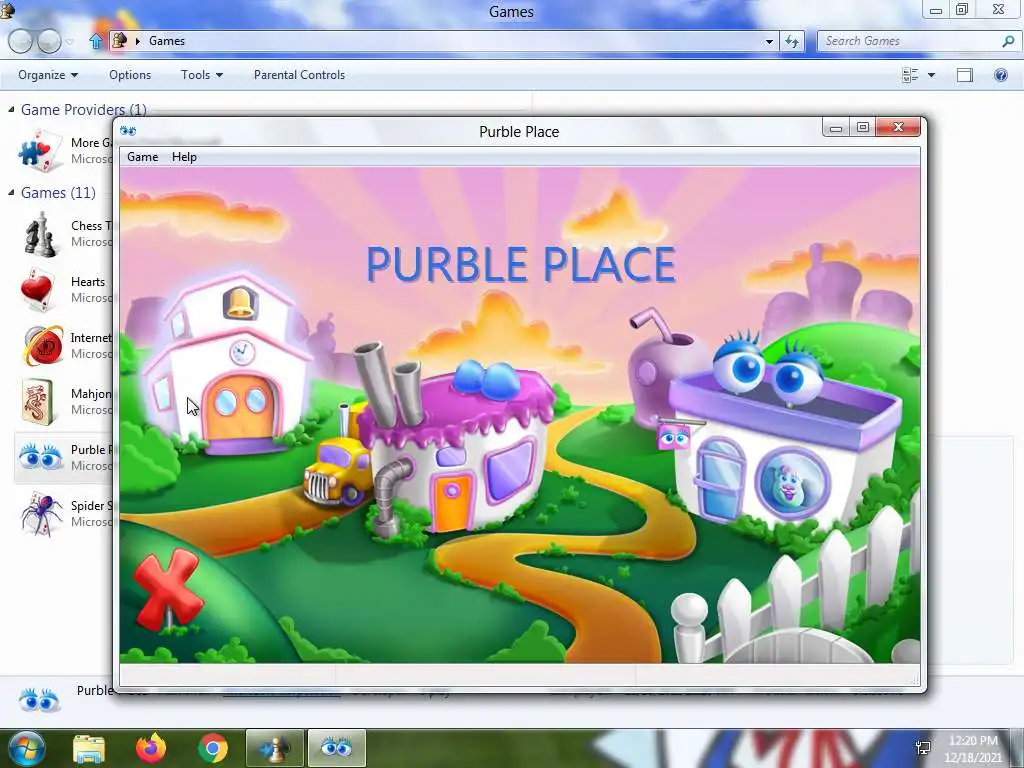Screen dimensions: 1024x768
Task: Click Purble Place taskbar button
Action: click(337, 748)
